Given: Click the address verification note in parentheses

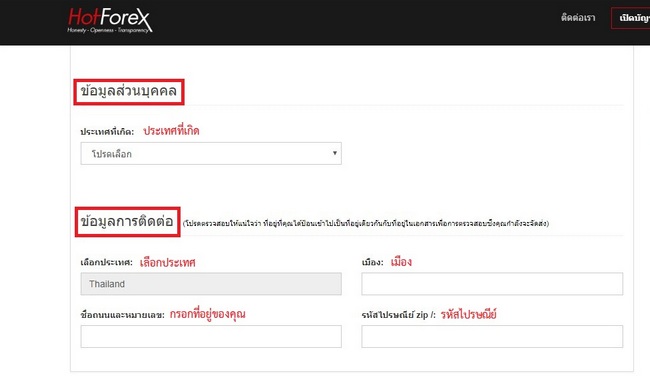Looking at the screenshot, I should [x=366, y=223].
